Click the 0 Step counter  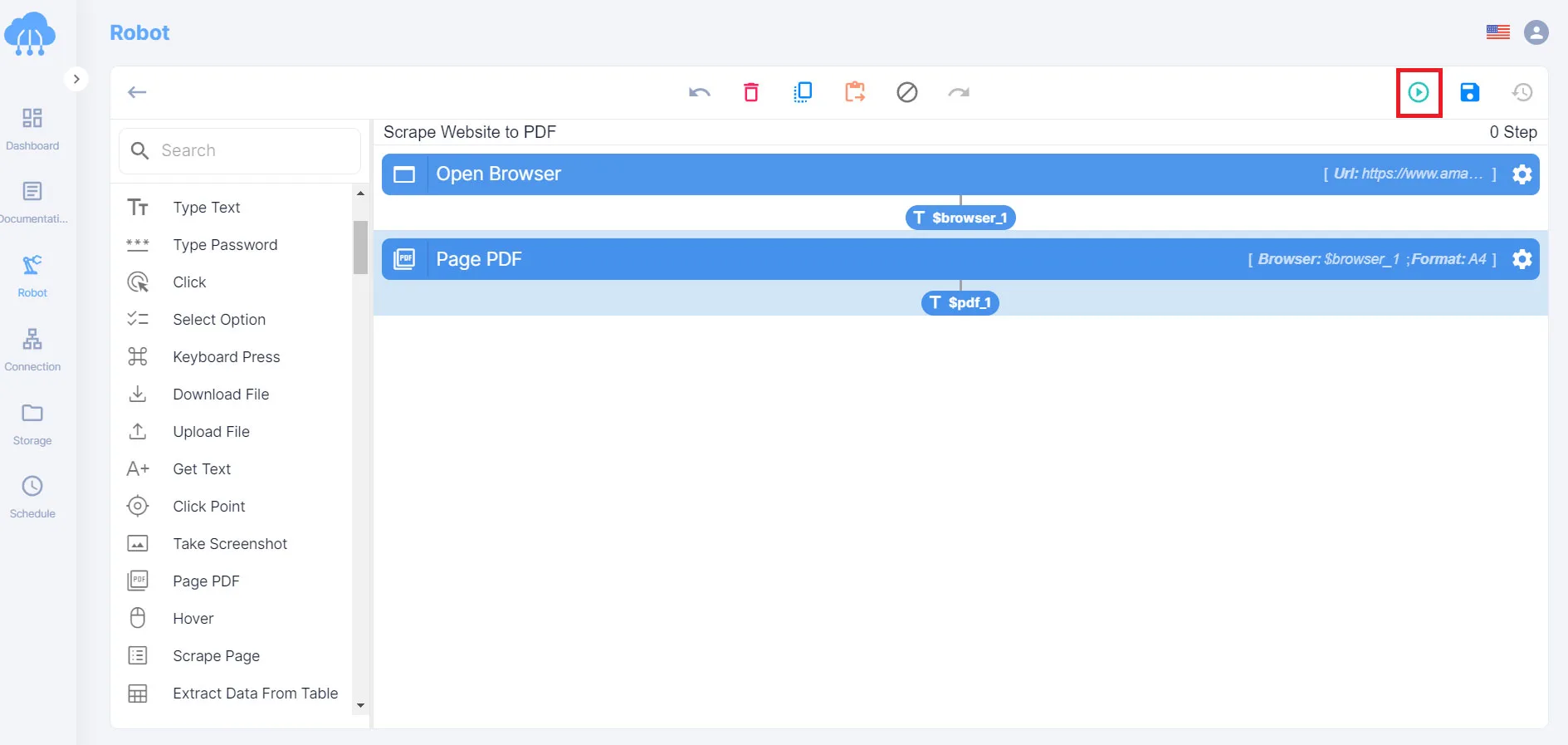(x=1513, y=132)
